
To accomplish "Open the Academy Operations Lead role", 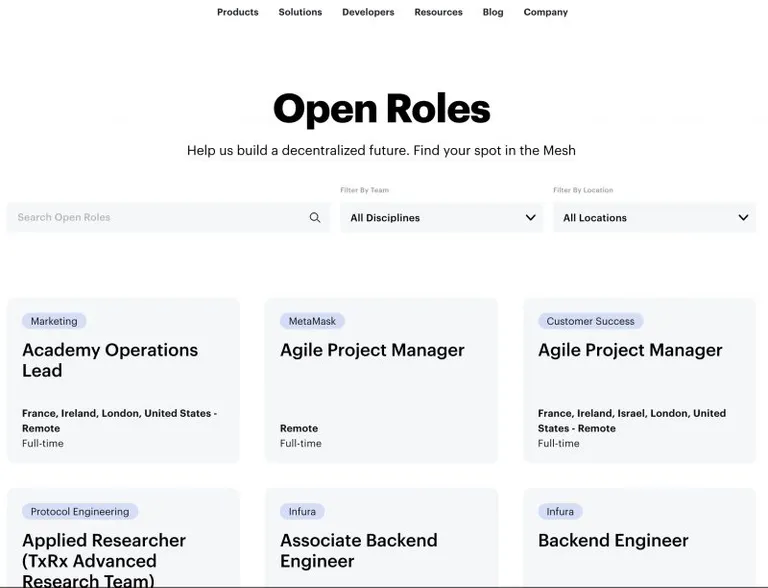I will (123, 380).
